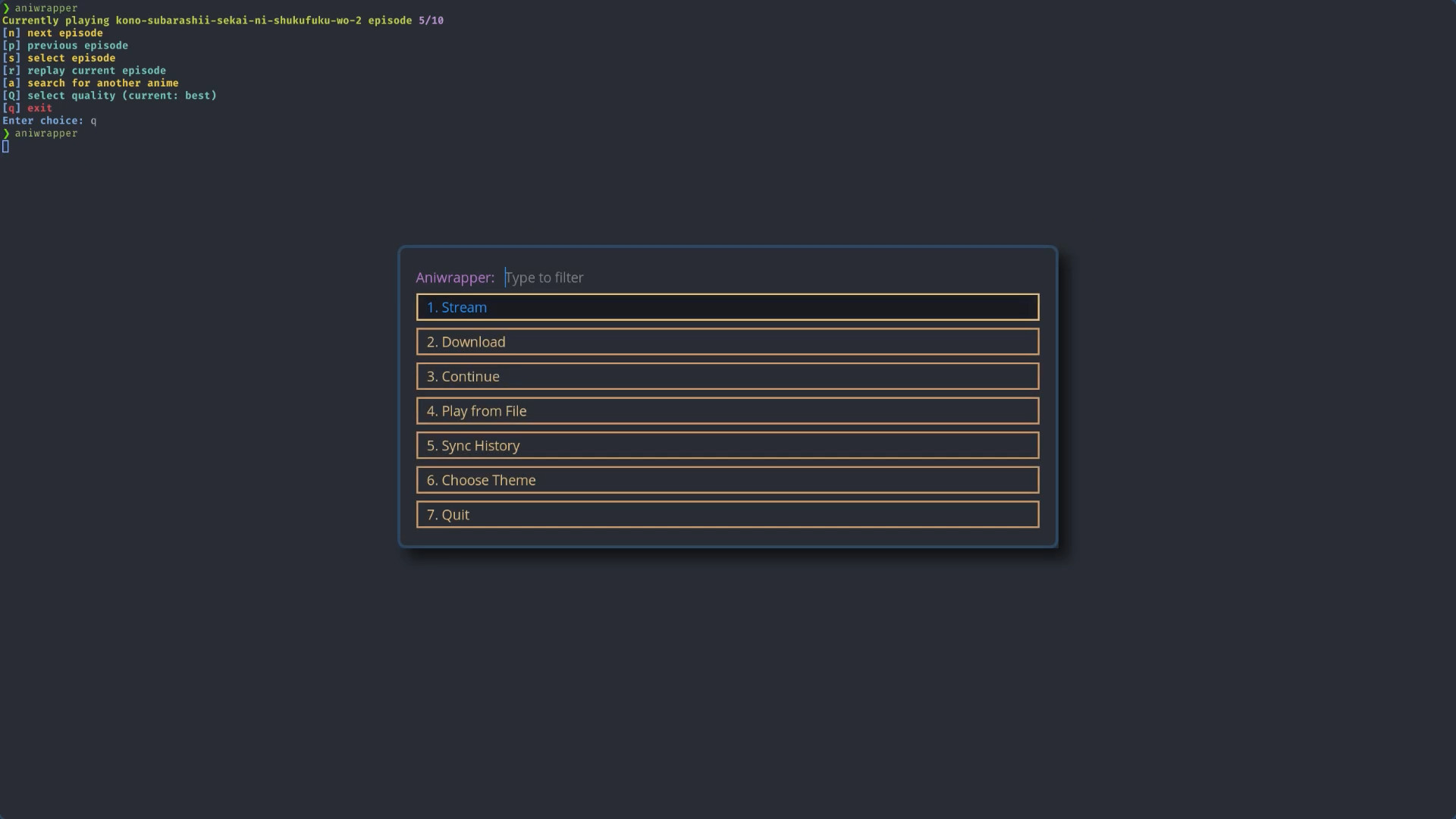Select Download option from menu

[727, 341]
